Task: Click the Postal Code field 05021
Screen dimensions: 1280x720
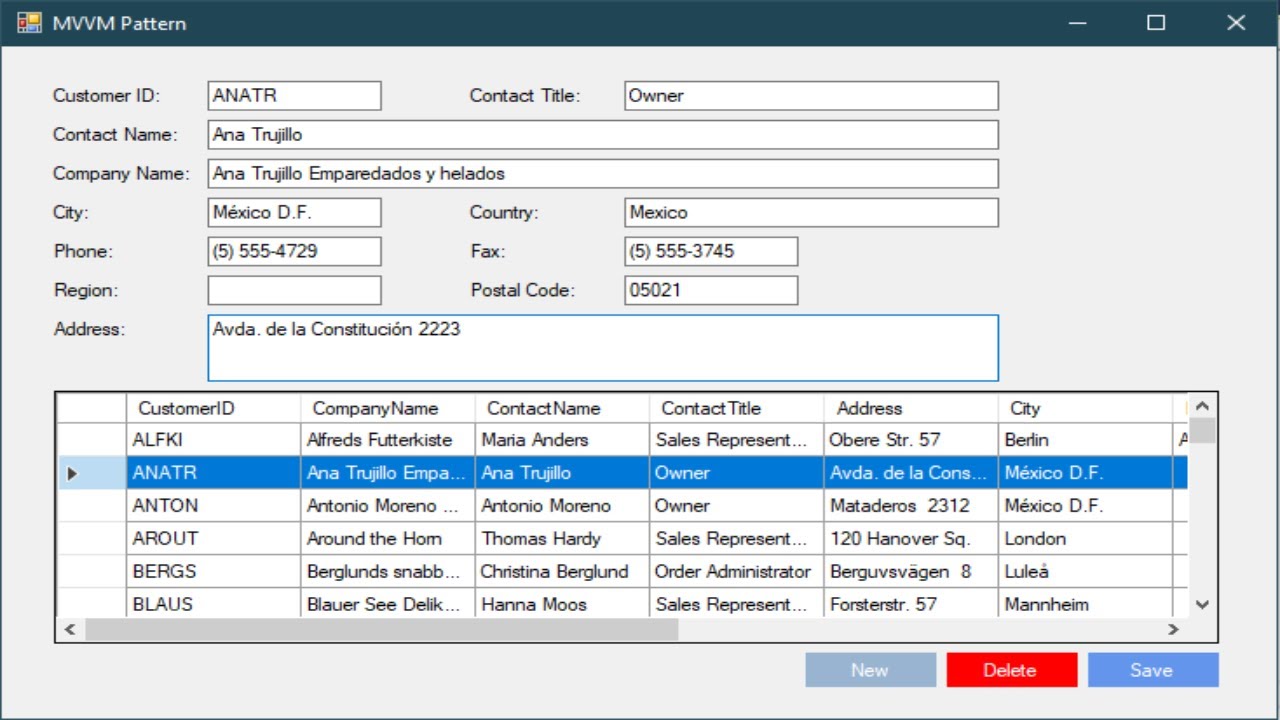Action: (x=711, y=291)
